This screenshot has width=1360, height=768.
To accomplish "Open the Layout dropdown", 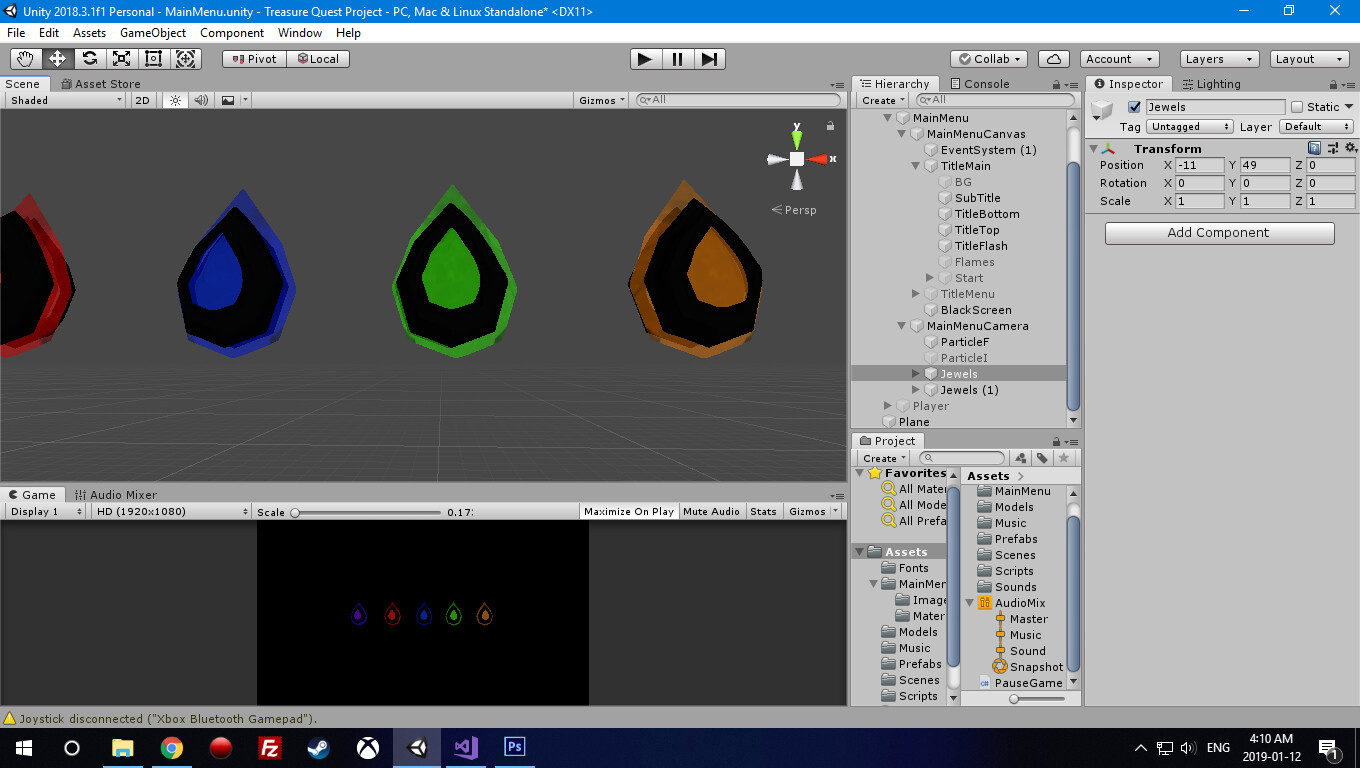I will (x=1309, y=59).
